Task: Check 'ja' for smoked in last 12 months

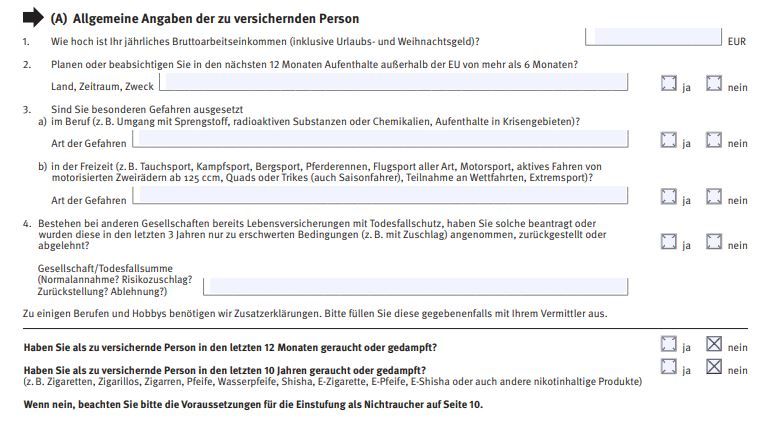Action: coord(669,344)
